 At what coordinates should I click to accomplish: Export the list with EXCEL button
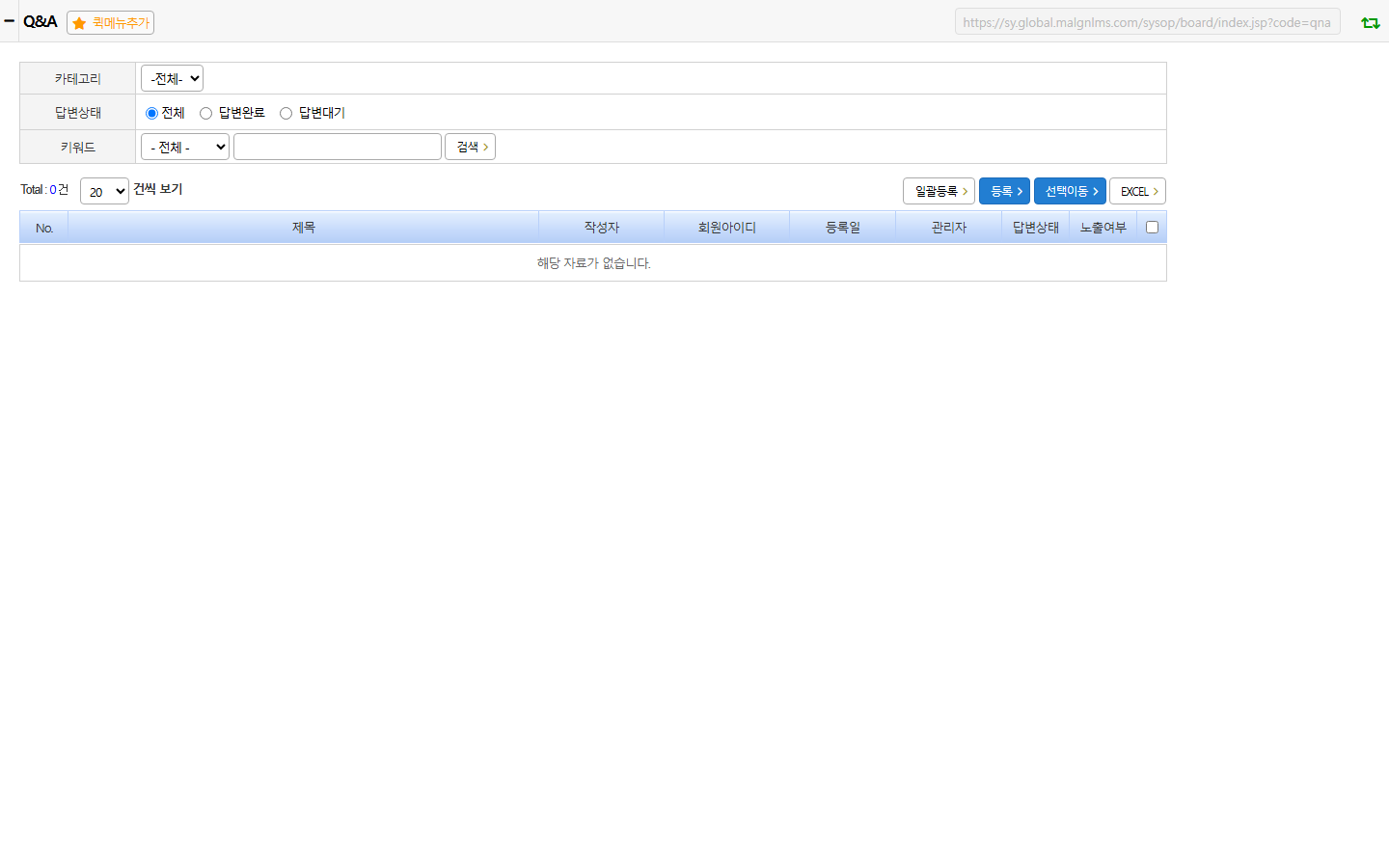click(x=1137, y=191)
